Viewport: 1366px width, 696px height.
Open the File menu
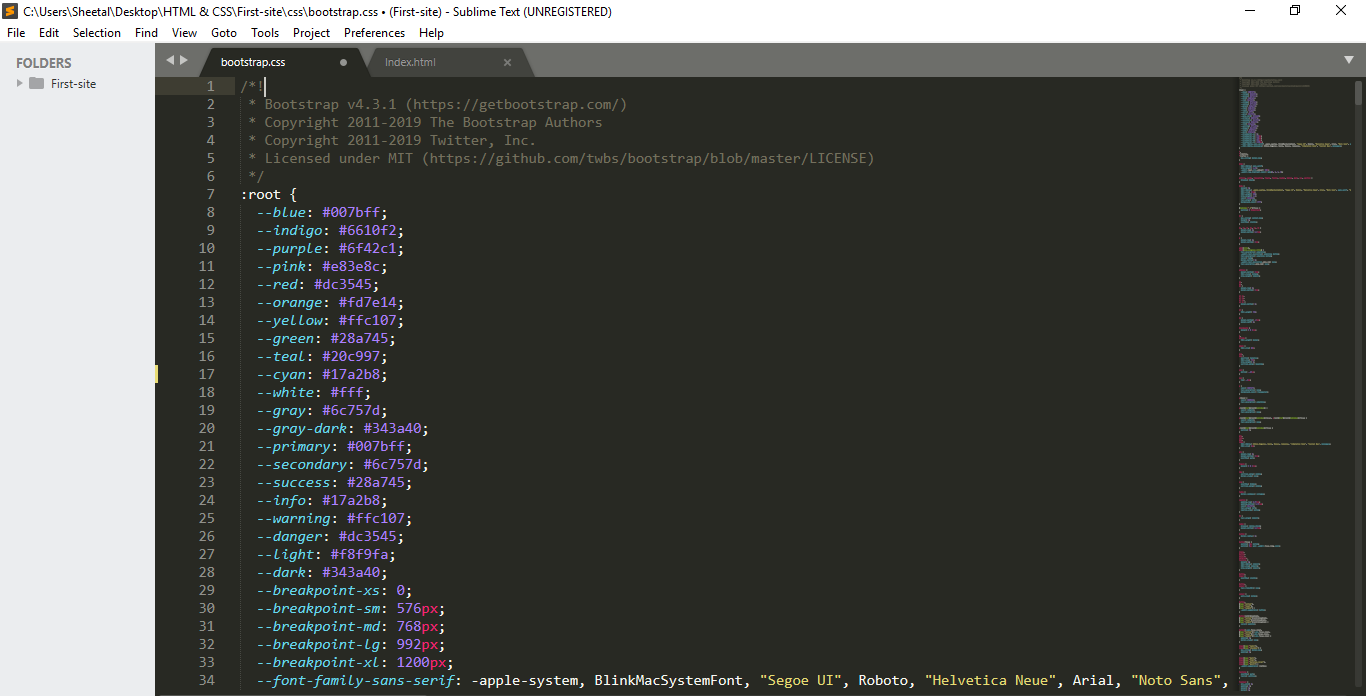click(16, 33)
